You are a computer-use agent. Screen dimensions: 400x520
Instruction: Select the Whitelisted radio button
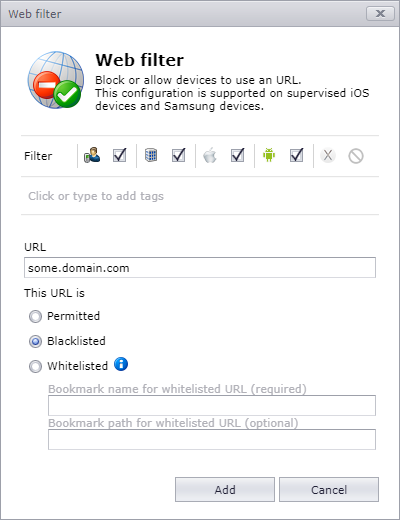(35, 366)
